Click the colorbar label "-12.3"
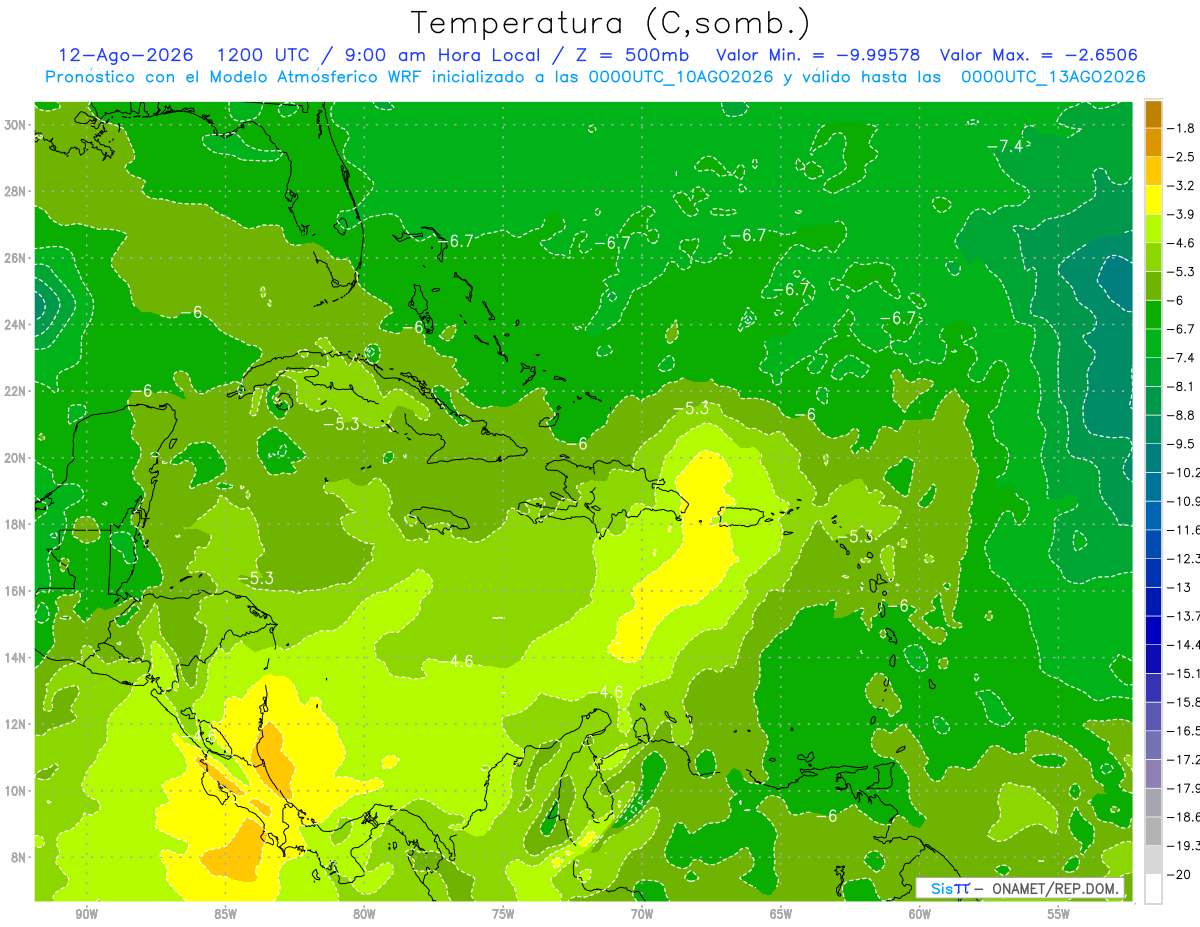The width and height of the screenshot is (1200, 927). pyautogui.click(x=1184, y=558)
